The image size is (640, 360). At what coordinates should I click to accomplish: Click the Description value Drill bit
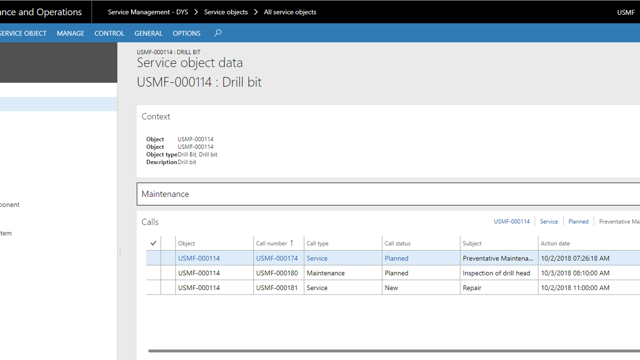pos(187,162)
